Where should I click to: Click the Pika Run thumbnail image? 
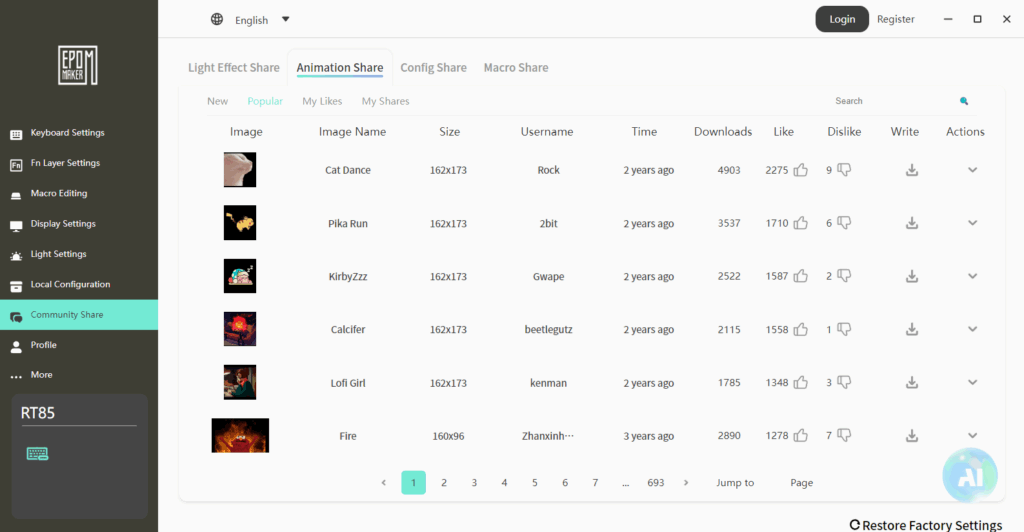240,223
